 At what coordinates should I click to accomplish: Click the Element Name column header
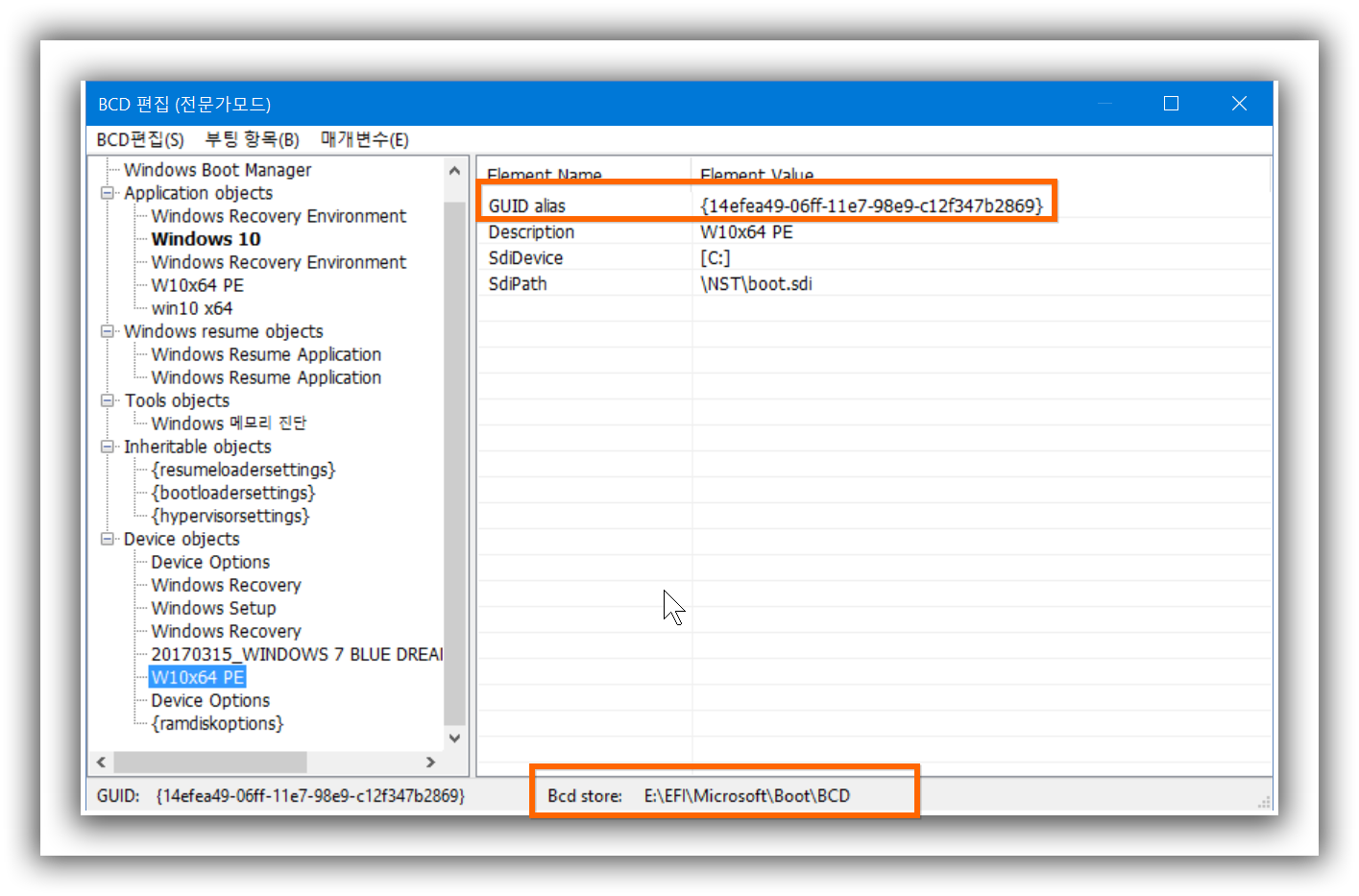coord(584,173)
